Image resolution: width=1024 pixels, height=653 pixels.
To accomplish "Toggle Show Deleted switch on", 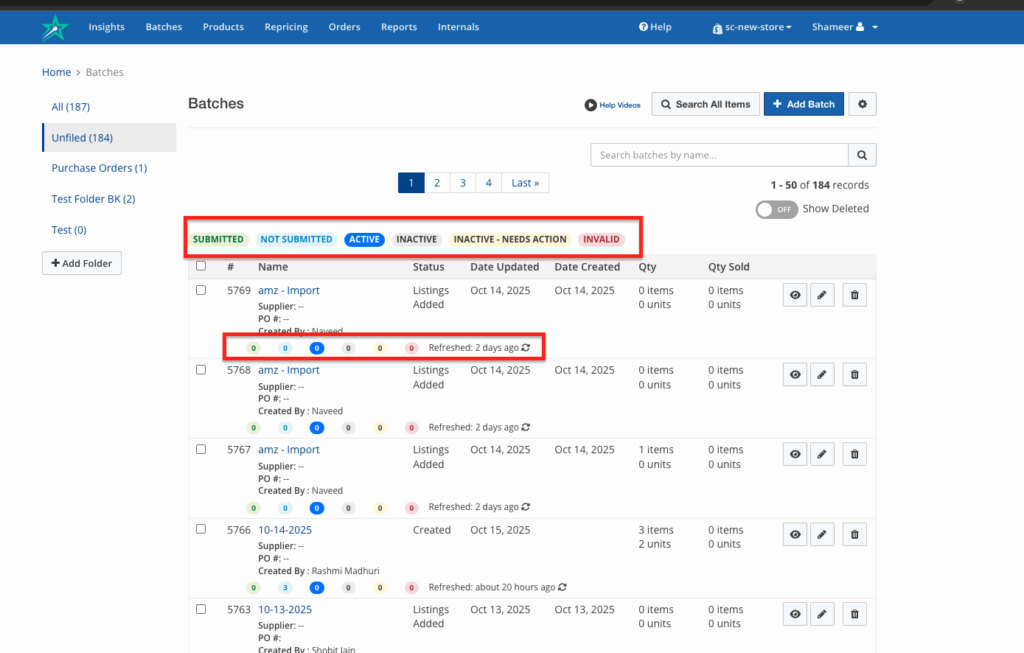I will (777, 209).
